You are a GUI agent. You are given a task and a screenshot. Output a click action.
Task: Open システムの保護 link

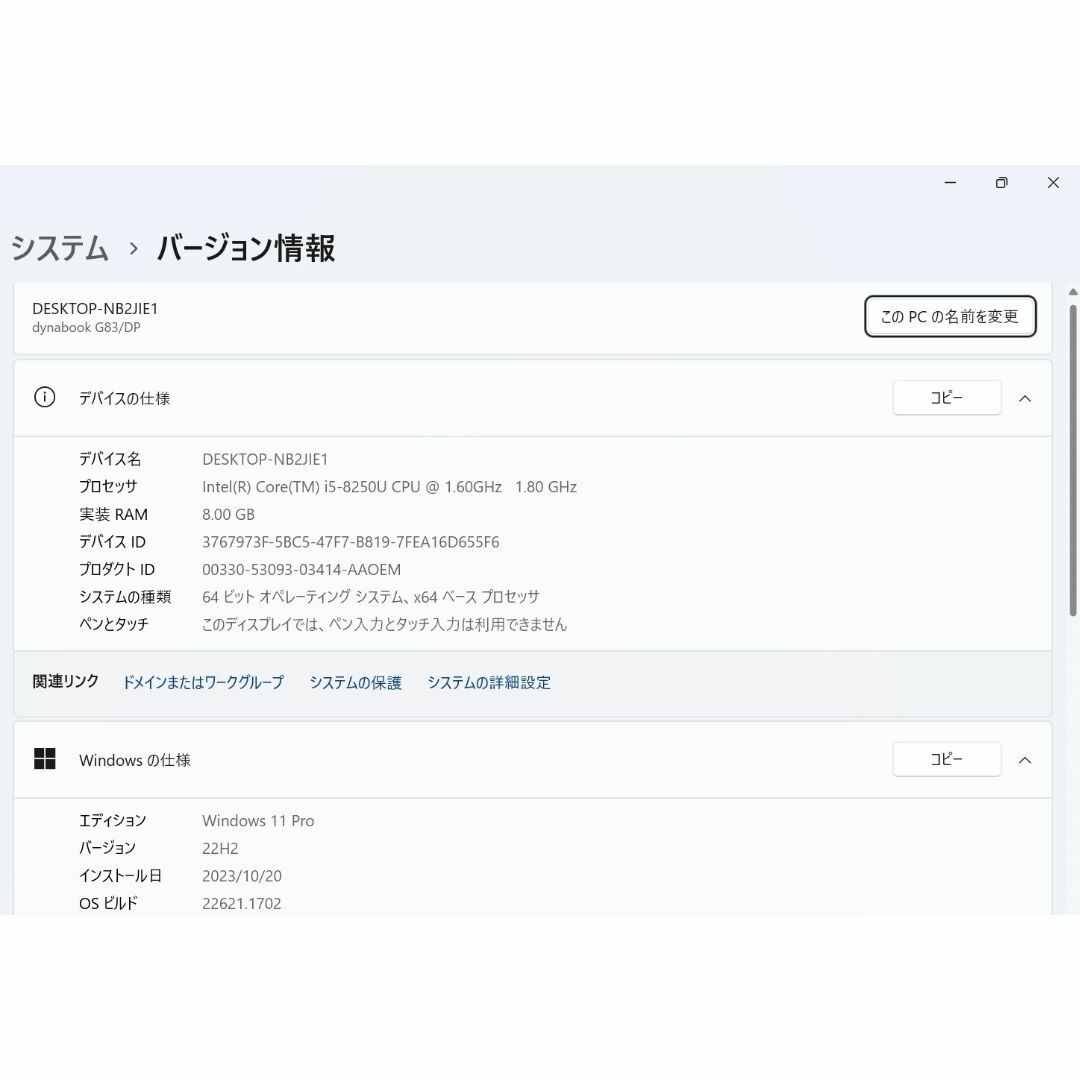[355, 682]
